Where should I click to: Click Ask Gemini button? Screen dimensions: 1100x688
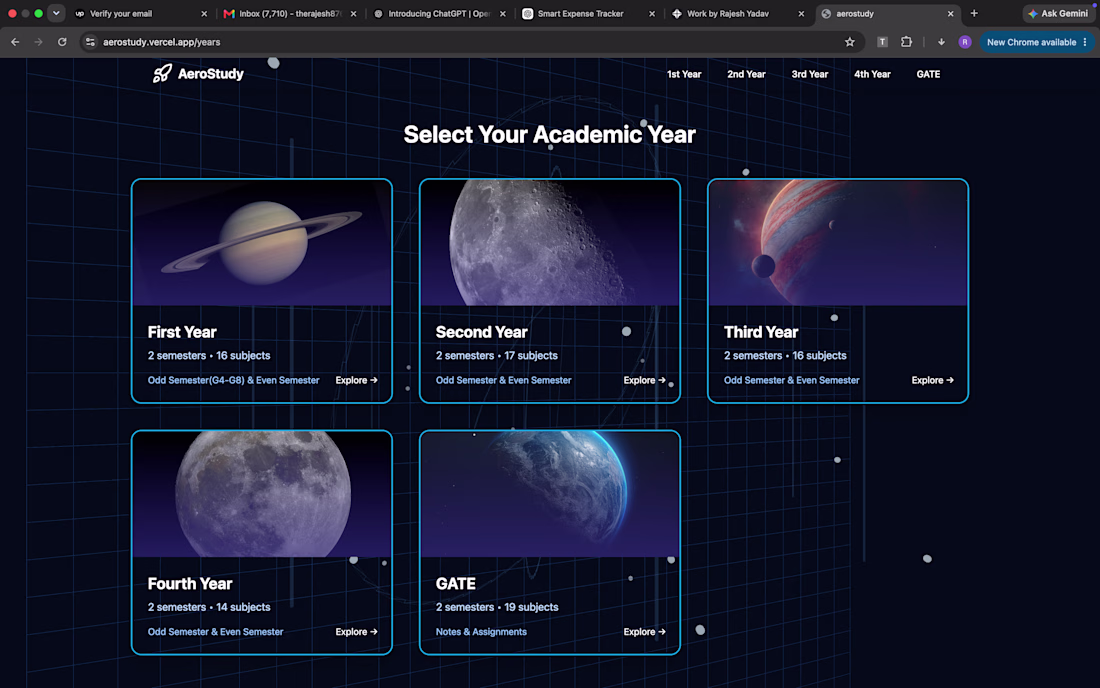point(1058,13)
